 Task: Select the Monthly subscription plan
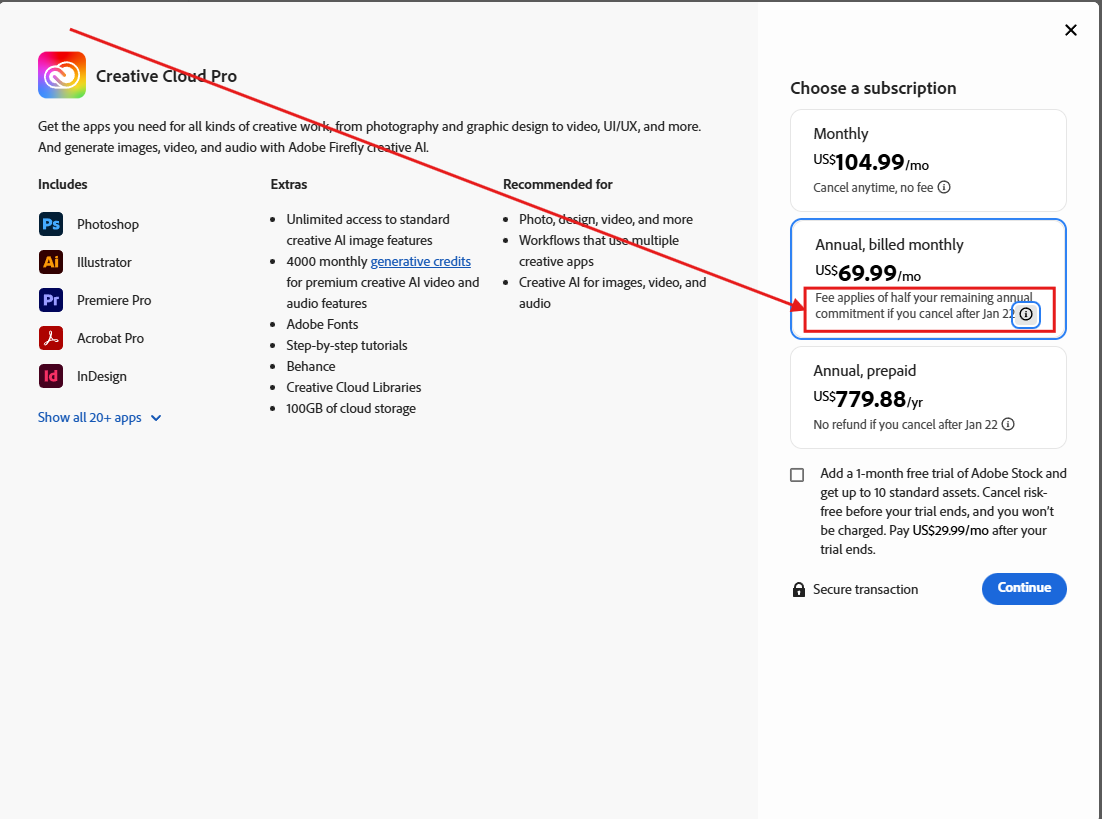927,159
